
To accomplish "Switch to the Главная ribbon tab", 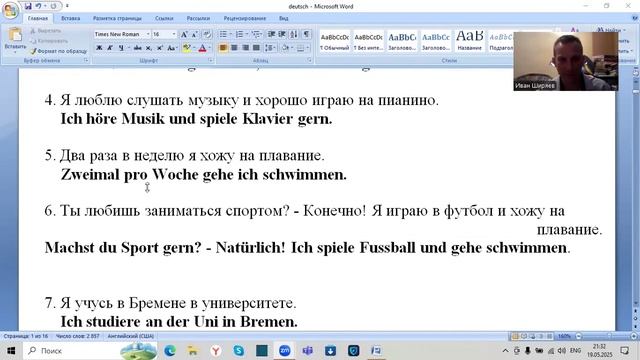I will [x=38, y=18].
